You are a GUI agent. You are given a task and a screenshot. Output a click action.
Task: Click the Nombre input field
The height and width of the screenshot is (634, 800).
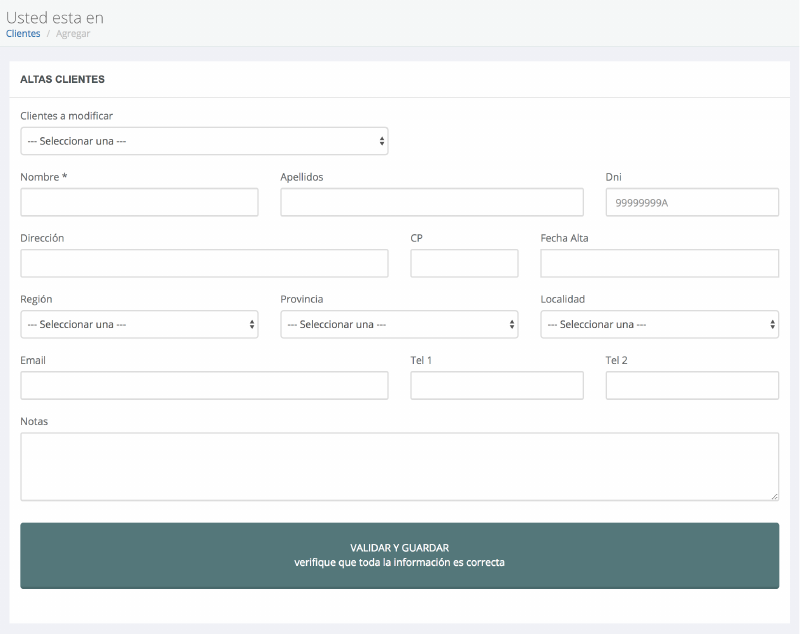(x=139, y=202)
